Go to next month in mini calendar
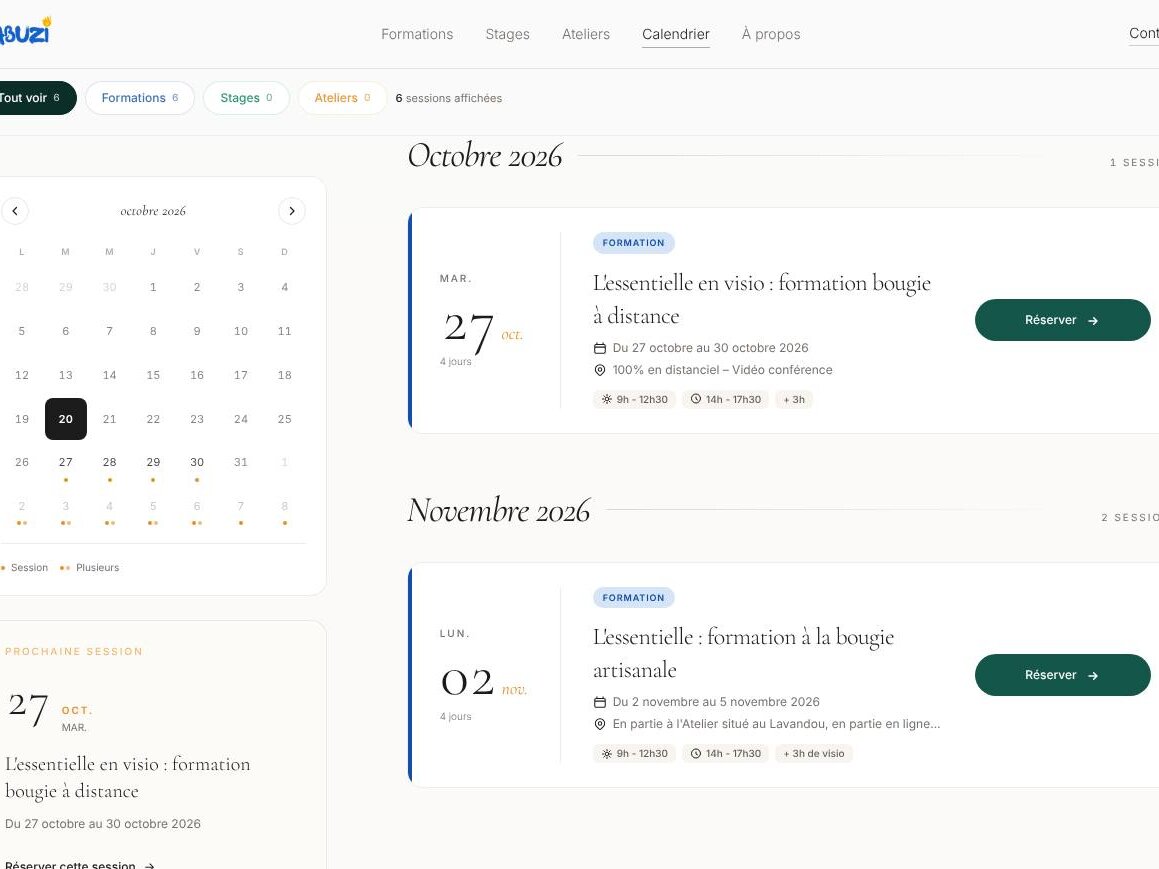This screenshot has height=869, width=1159. [292, 211]
